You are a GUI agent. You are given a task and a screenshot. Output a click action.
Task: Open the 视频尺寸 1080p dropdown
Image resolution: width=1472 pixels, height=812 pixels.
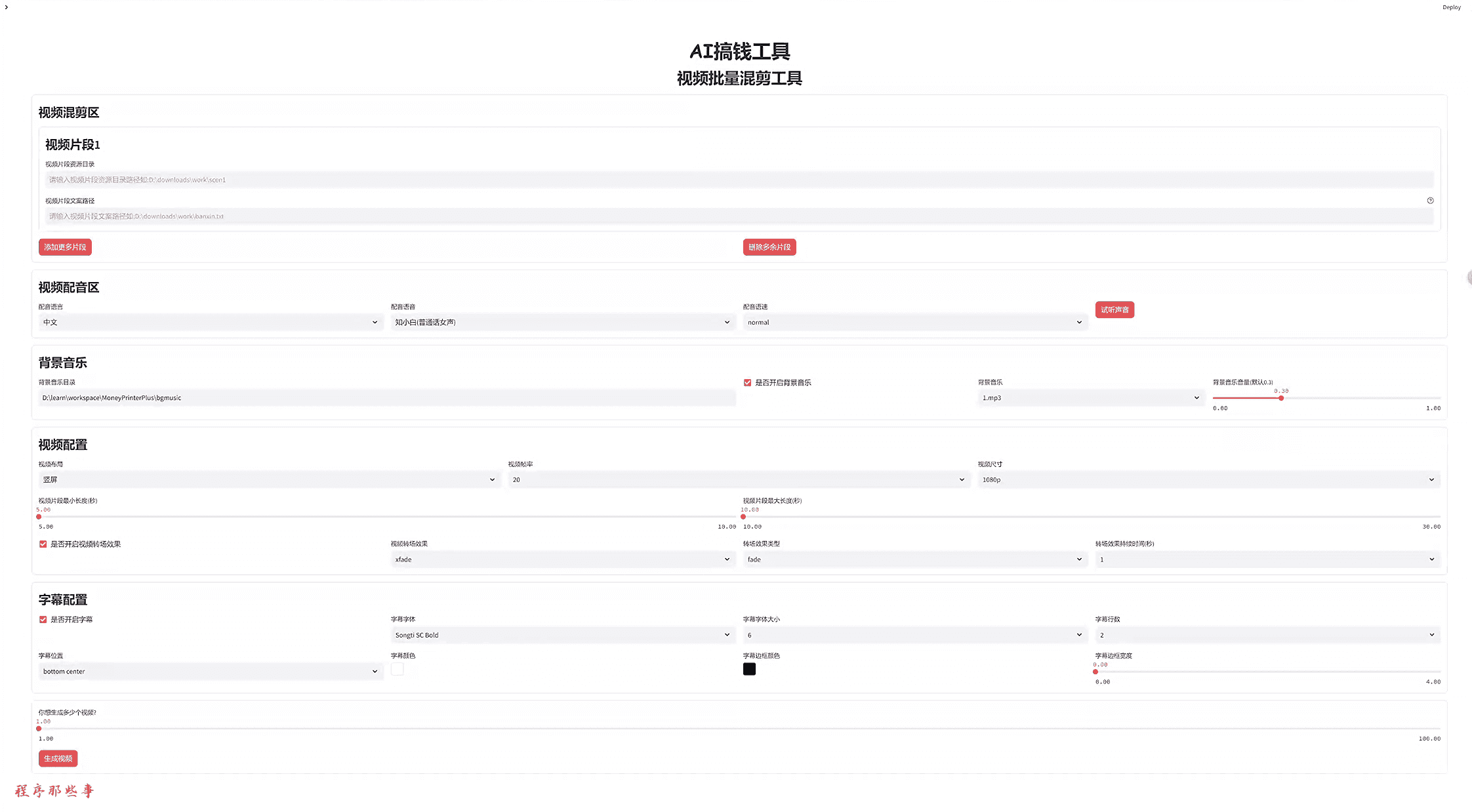coord(1208,479)
